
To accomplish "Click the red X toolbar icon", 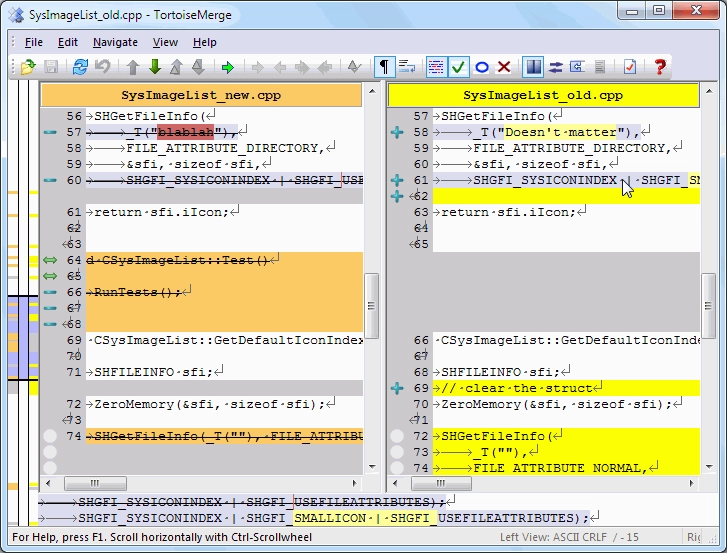I will 504,67.
